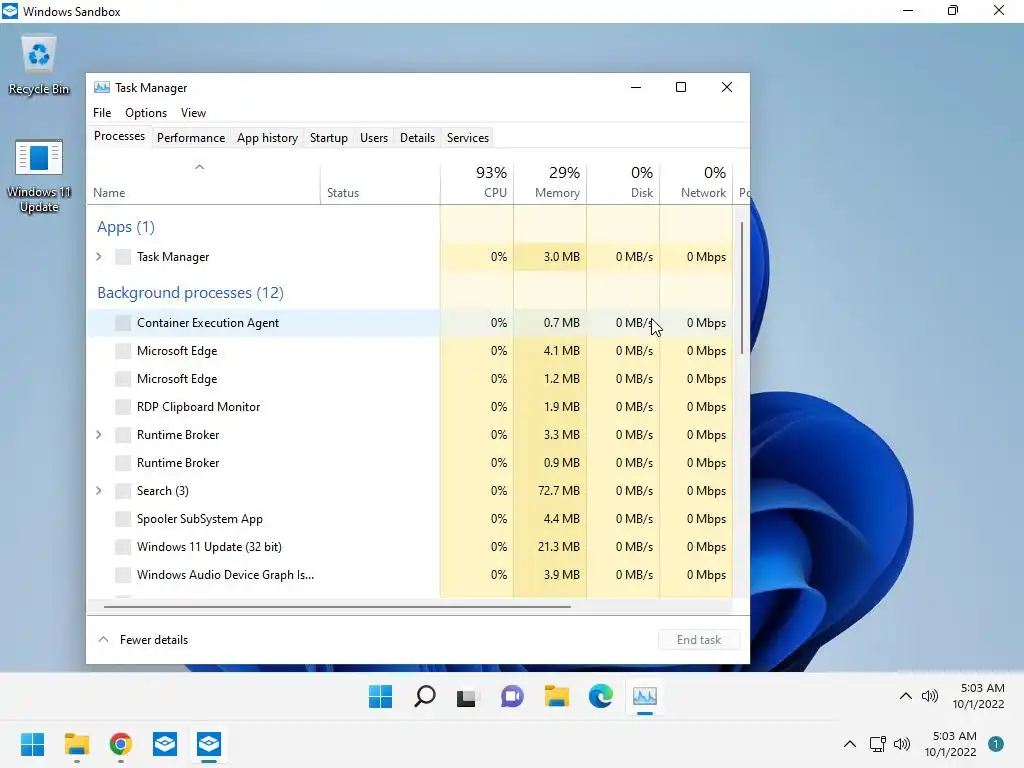Switch to the Startup tab
The height and width of the screenshot is (768, 1024).
click(328, 138)
